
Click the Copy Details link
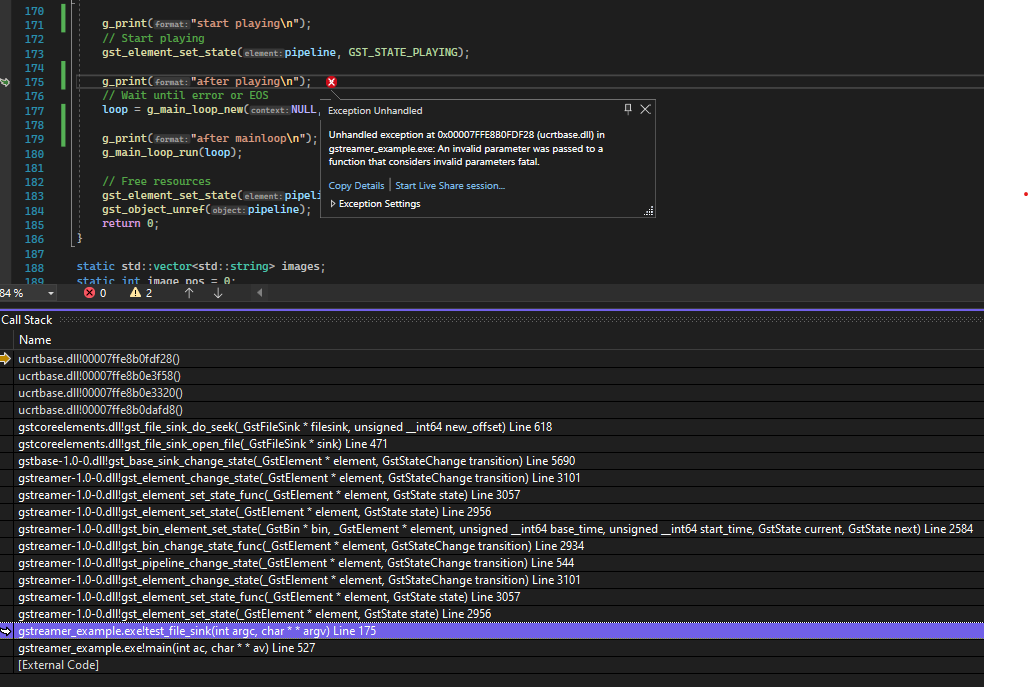356,186
